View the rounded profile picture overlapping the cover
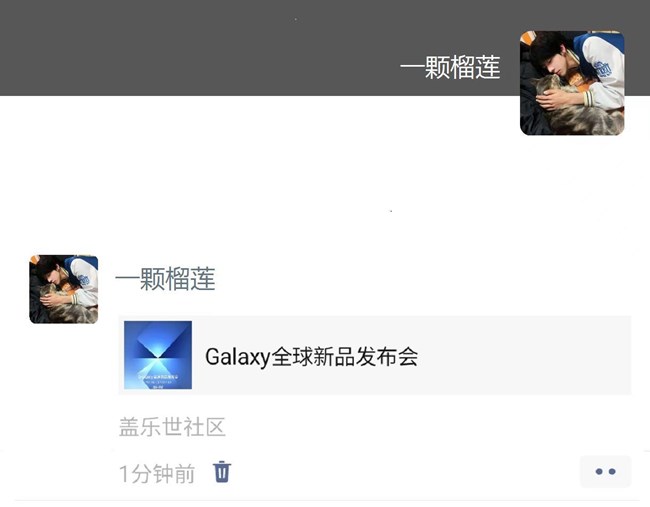Screen dimensions: 650x507 [572, 83]
